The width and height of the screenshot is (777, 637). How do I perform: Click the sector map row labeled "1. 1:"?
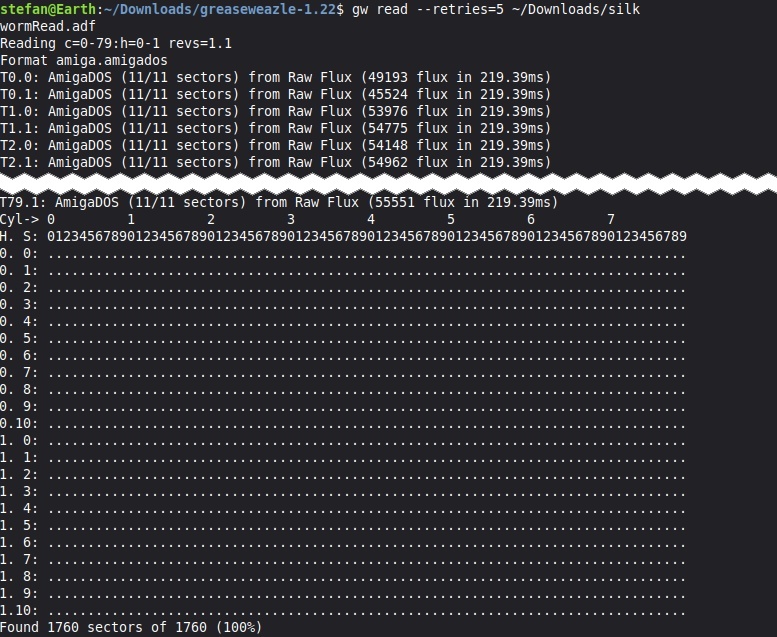click(x=343, y=458)
